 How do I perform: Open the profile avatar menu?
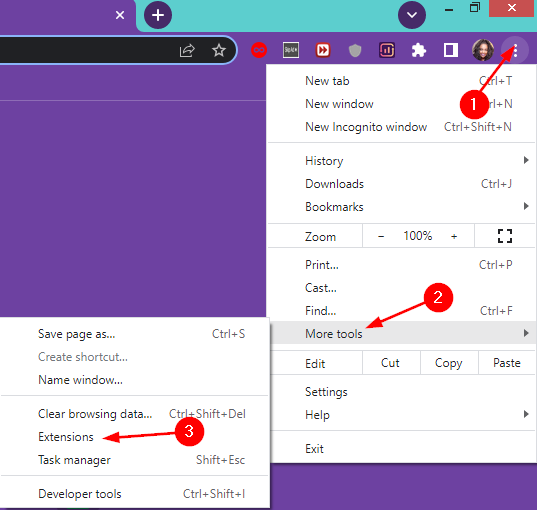pyautogui.click(x=483, y=50)
